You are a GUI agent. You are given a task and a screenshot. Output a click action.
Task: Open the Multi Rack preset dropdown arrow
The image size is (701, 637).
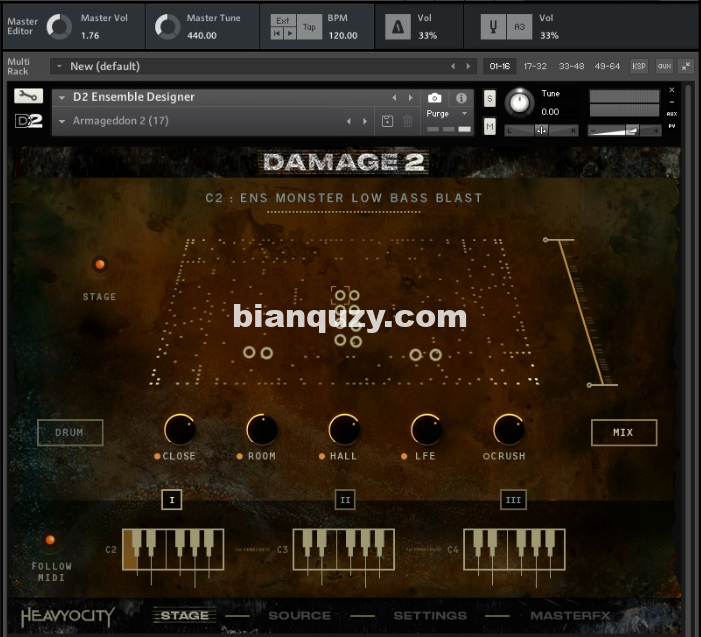(59, 66)
